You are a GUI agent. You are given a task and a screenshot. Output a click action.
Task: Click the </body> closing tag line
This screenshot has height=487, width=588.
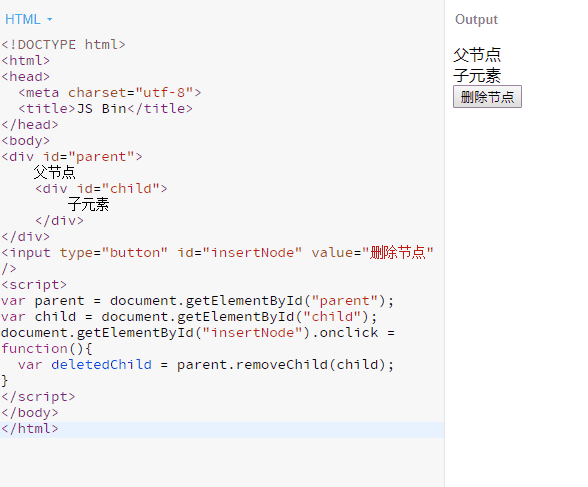(x=30, y=413)
